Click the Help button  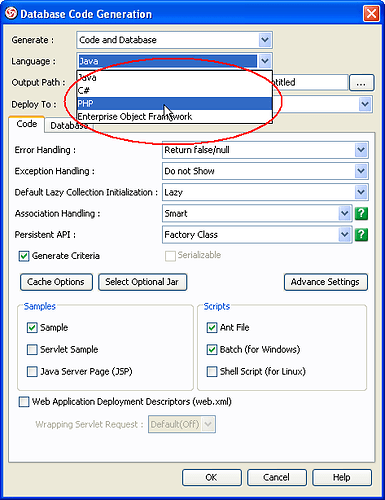pos(342,477)
